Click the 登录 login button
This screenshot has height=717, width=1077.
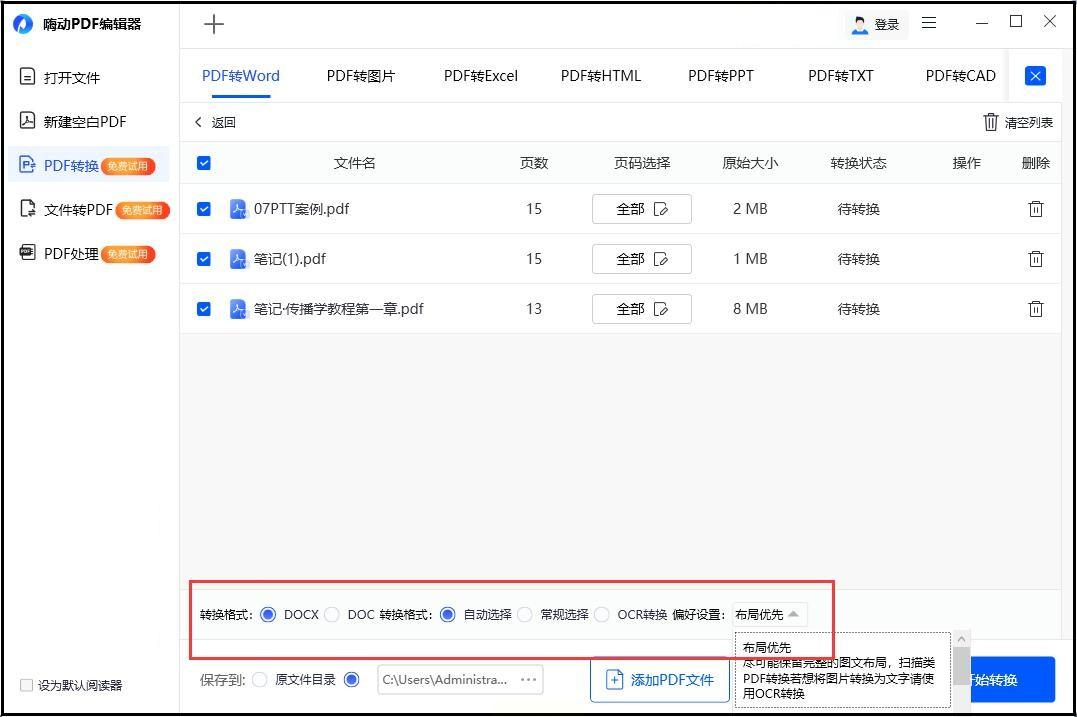[x=876, y=25]
